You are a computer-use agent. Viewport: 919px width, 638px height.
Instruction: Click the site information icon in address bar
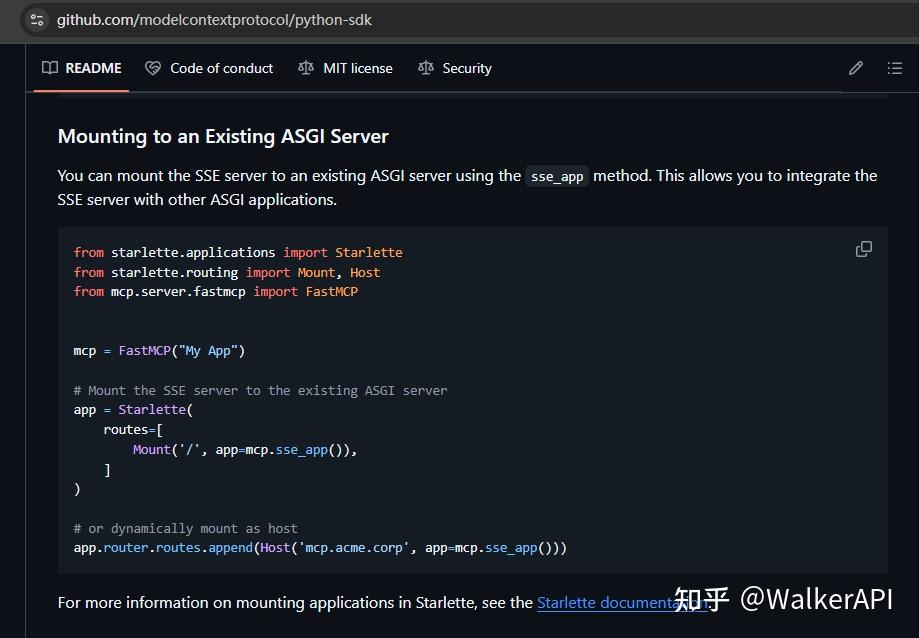click(x=36, y=19)
